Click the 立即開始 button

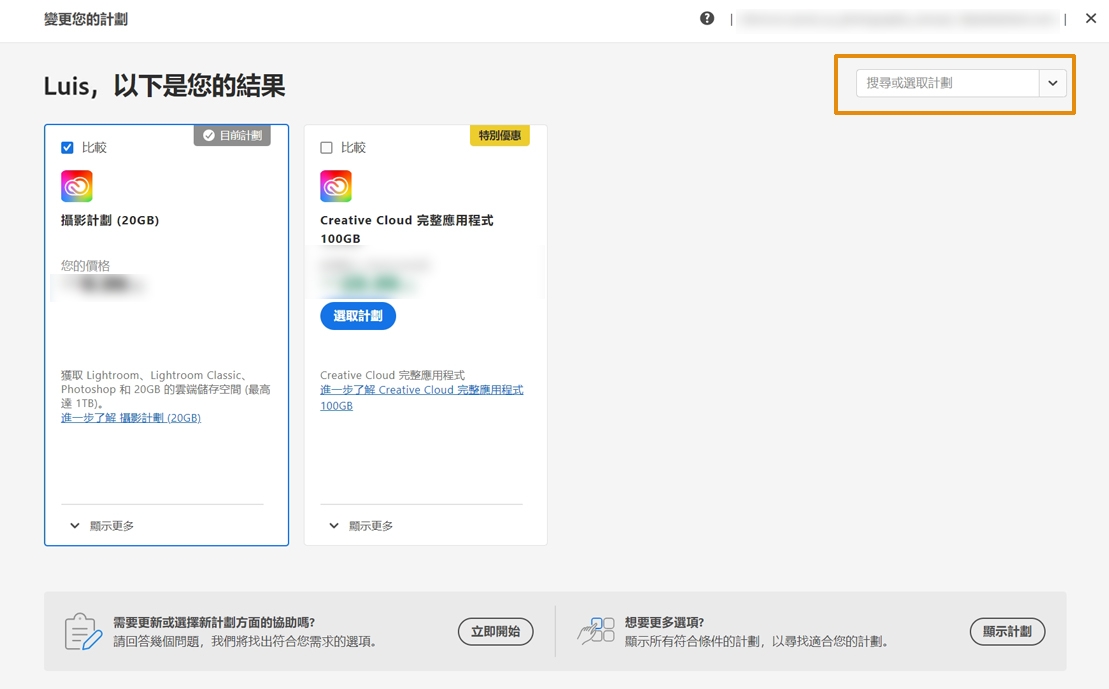pos(496,632)
